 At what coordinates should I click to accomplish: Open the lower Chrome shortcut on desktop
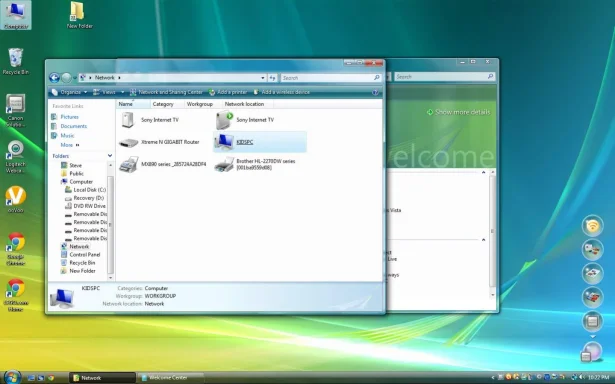point(16,295)
